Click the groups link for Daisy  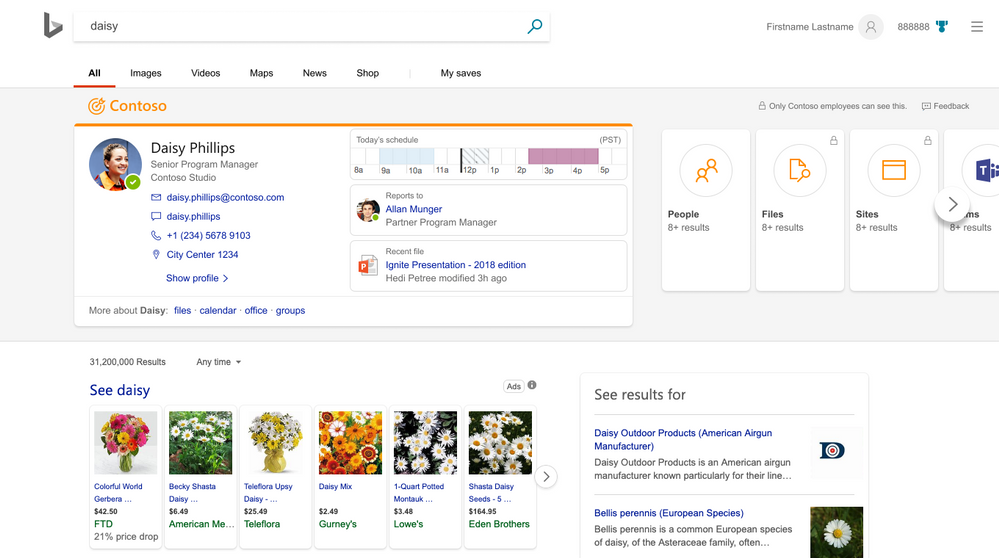pos(291,311)
